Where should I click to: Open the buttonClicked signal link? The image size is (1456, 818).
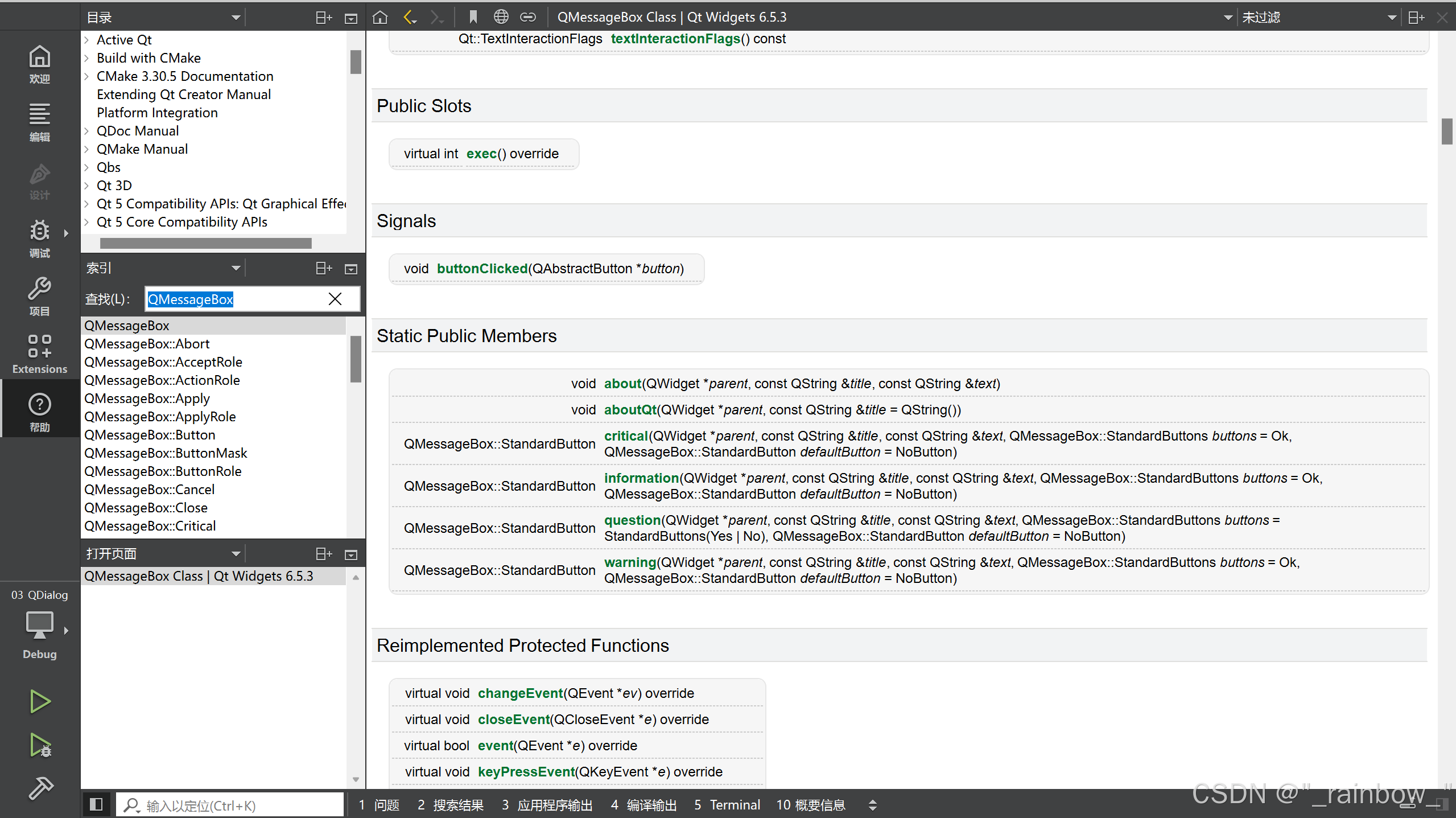[482, 269]
